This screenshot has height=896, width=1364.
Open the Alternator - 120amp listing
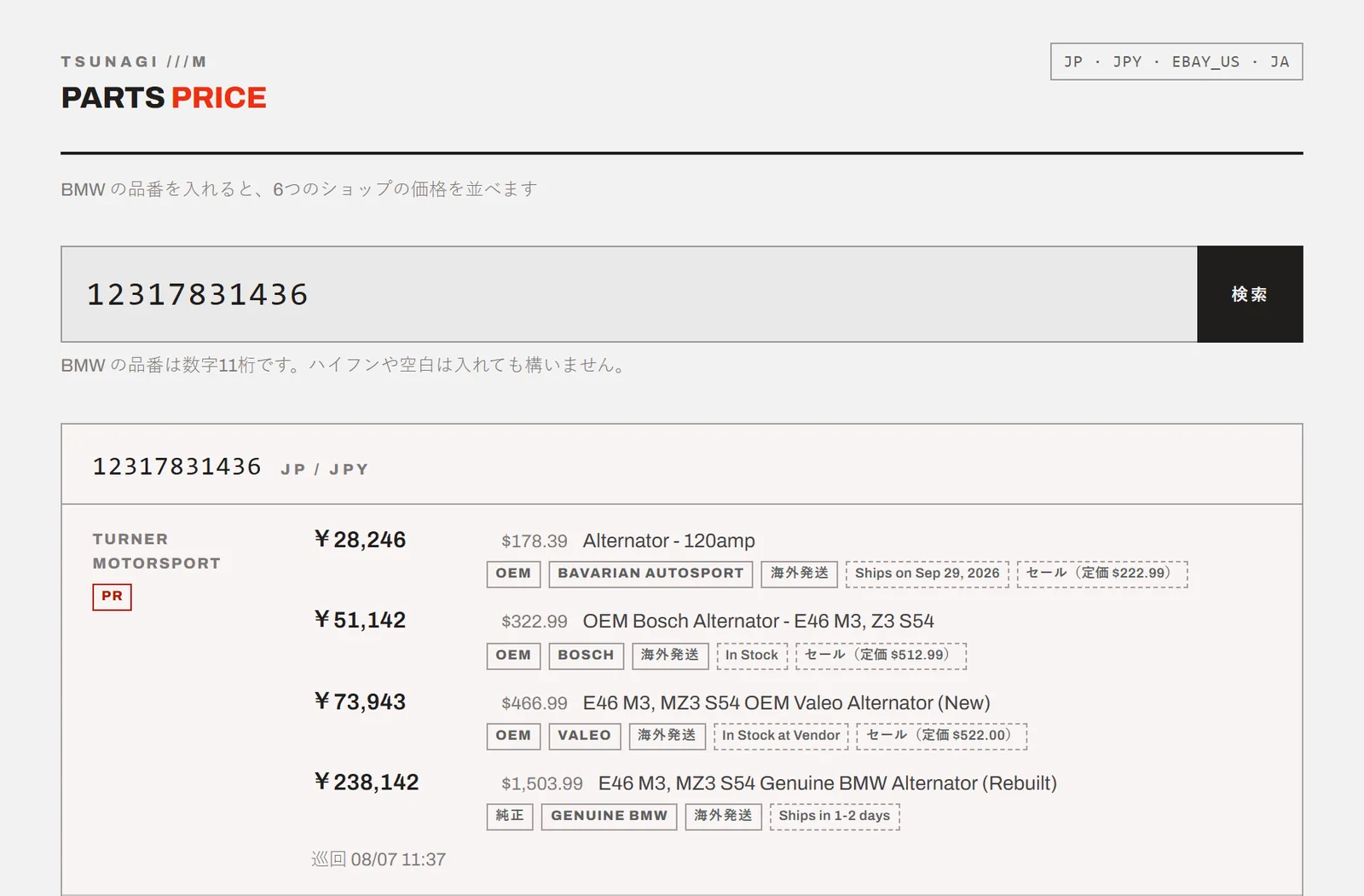point(669,540)
